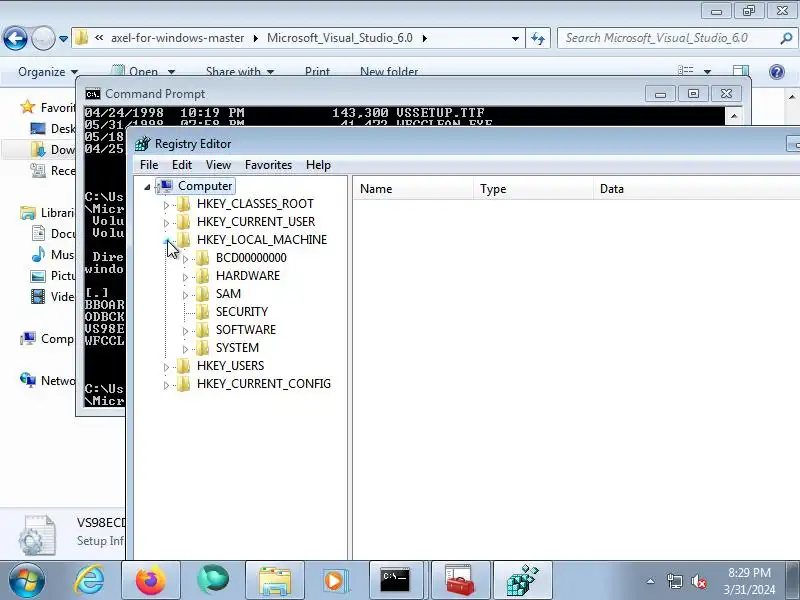800x600 pixels.
Task: Click the Music library icon
Action: (x=38, y=254)
